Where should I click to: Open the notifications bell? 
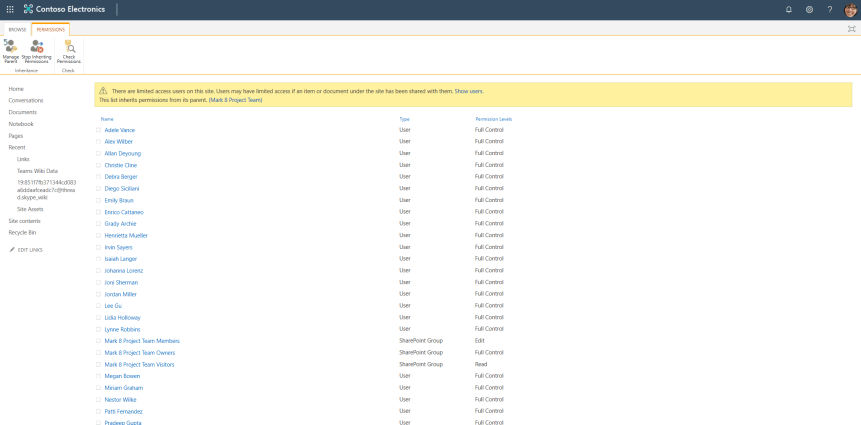788,9
